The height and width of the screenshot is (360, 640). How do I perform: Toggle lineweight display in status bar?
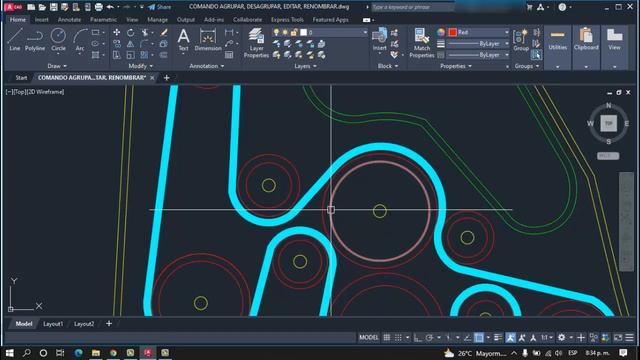coord(498,338)
